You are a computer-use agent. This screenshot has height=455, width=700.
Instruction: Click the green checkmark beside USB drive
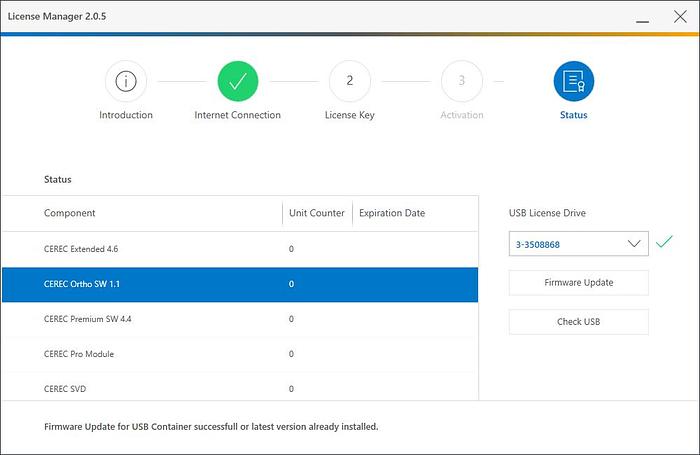coord(664,242)
